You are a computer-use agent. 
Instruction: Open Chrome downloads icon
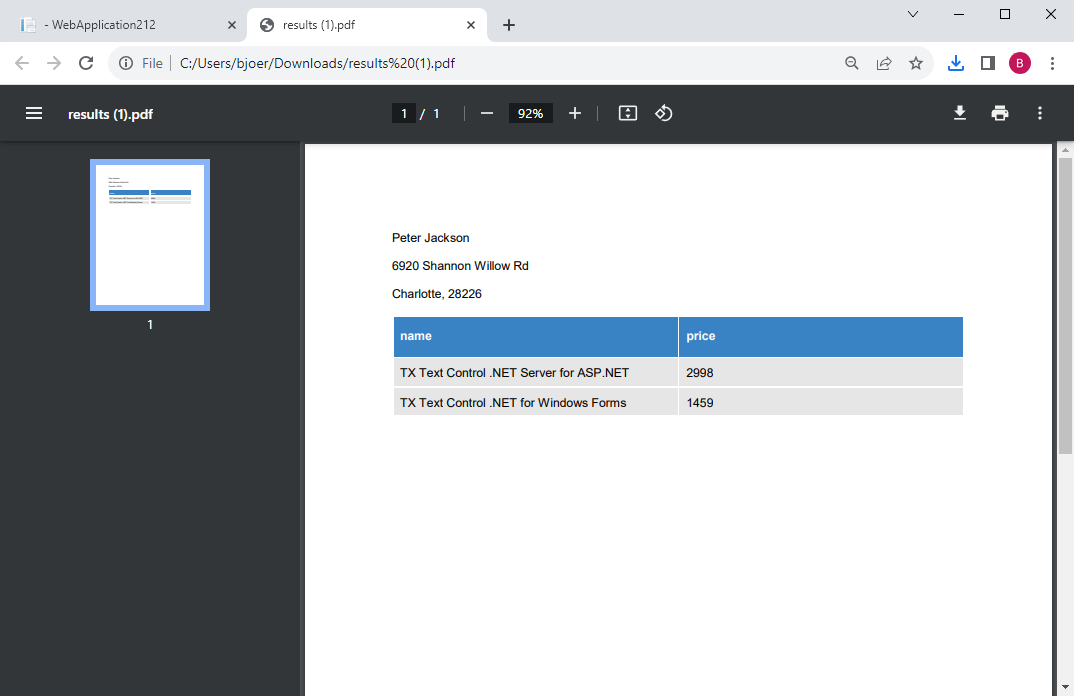[956, 63]
